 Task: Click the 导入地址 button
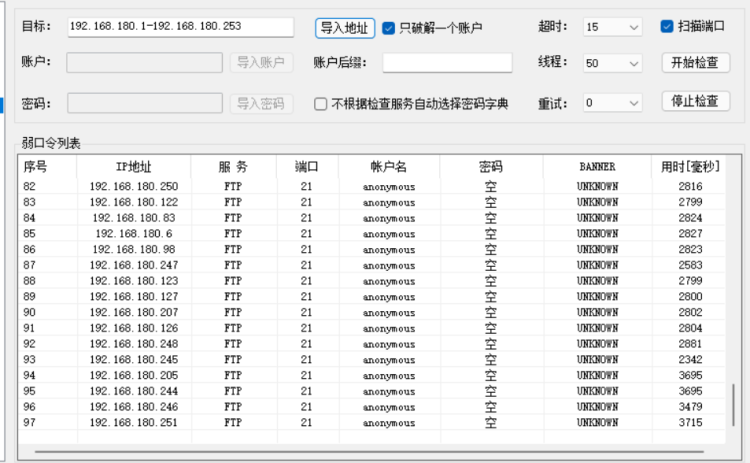[x=344, y=28]
